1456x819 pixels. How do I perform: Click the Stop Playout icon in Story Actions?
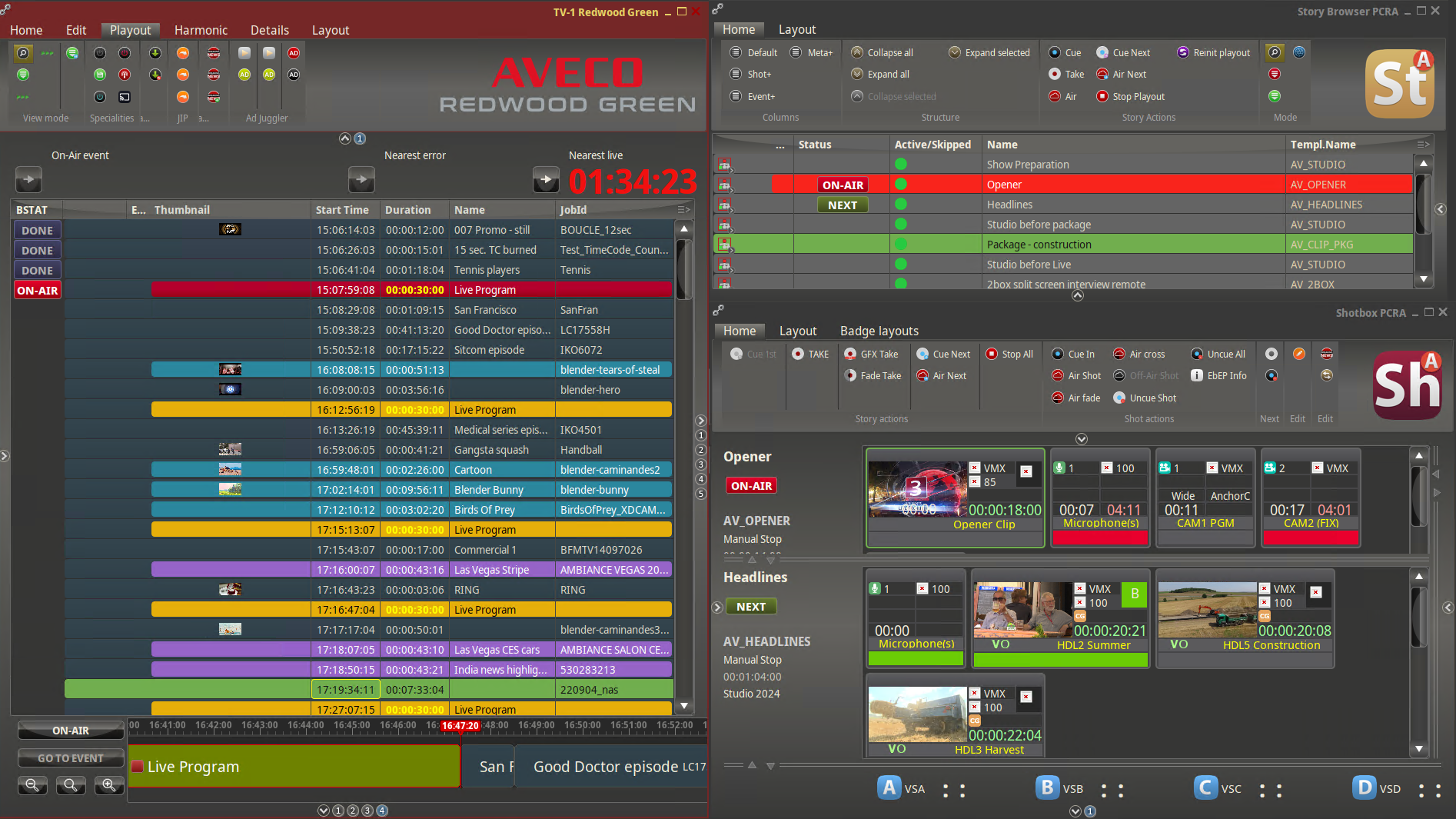click(x=1102, y=96)
